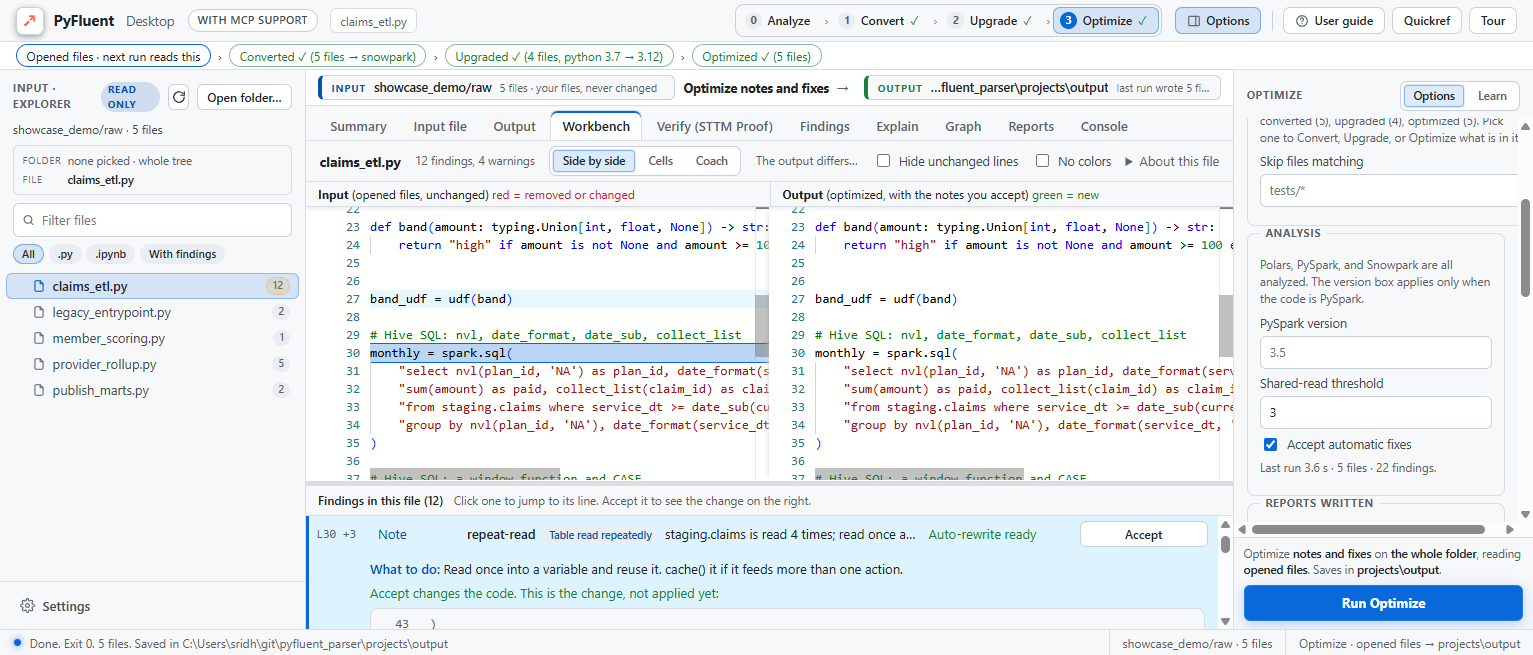This screenshot has height=655, width=1533.
Task: Open the Explain tab
Action: pos(897,126)
